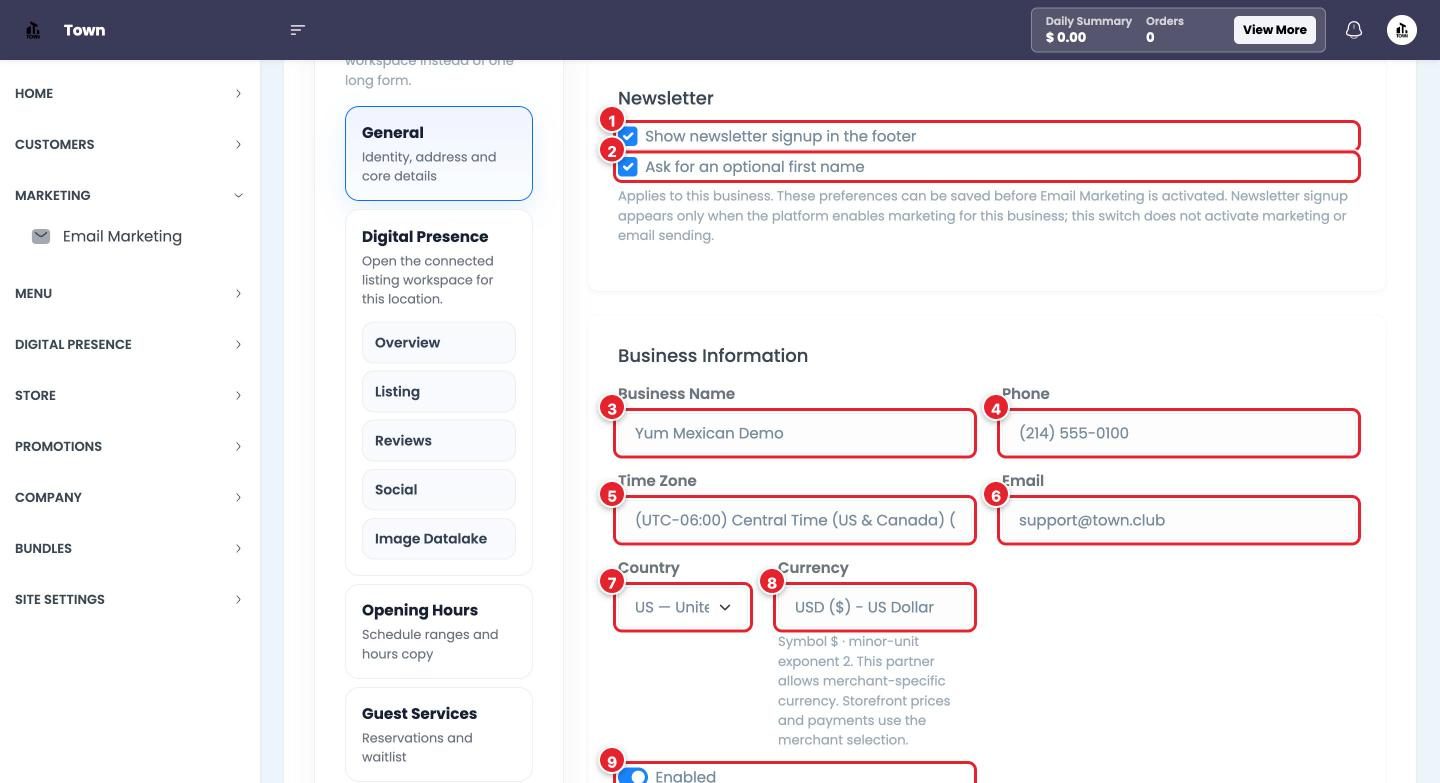This screenshot has height=783, width=1440.
Task: Expand the BUNDLES sidebar section
Action: click(x=128, y=548)
